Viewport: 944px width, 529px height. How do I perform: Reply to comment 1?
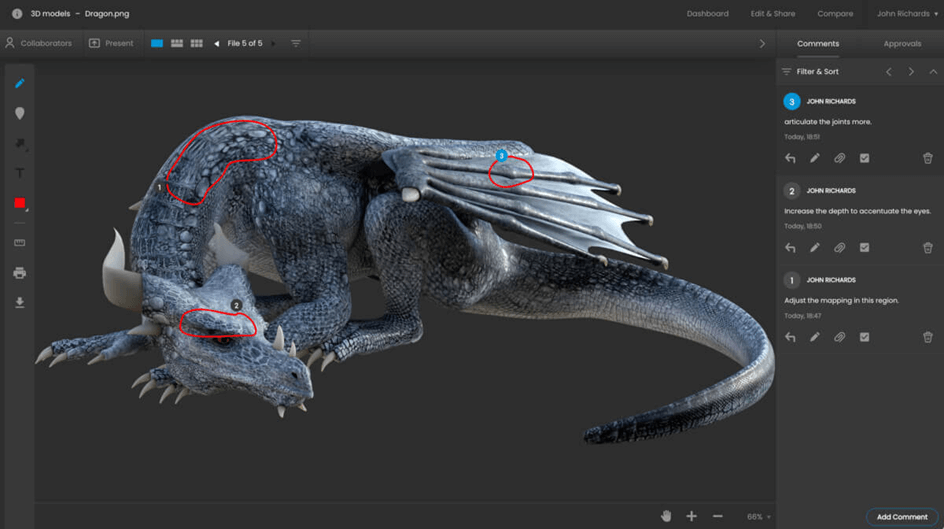pos(790,338)
